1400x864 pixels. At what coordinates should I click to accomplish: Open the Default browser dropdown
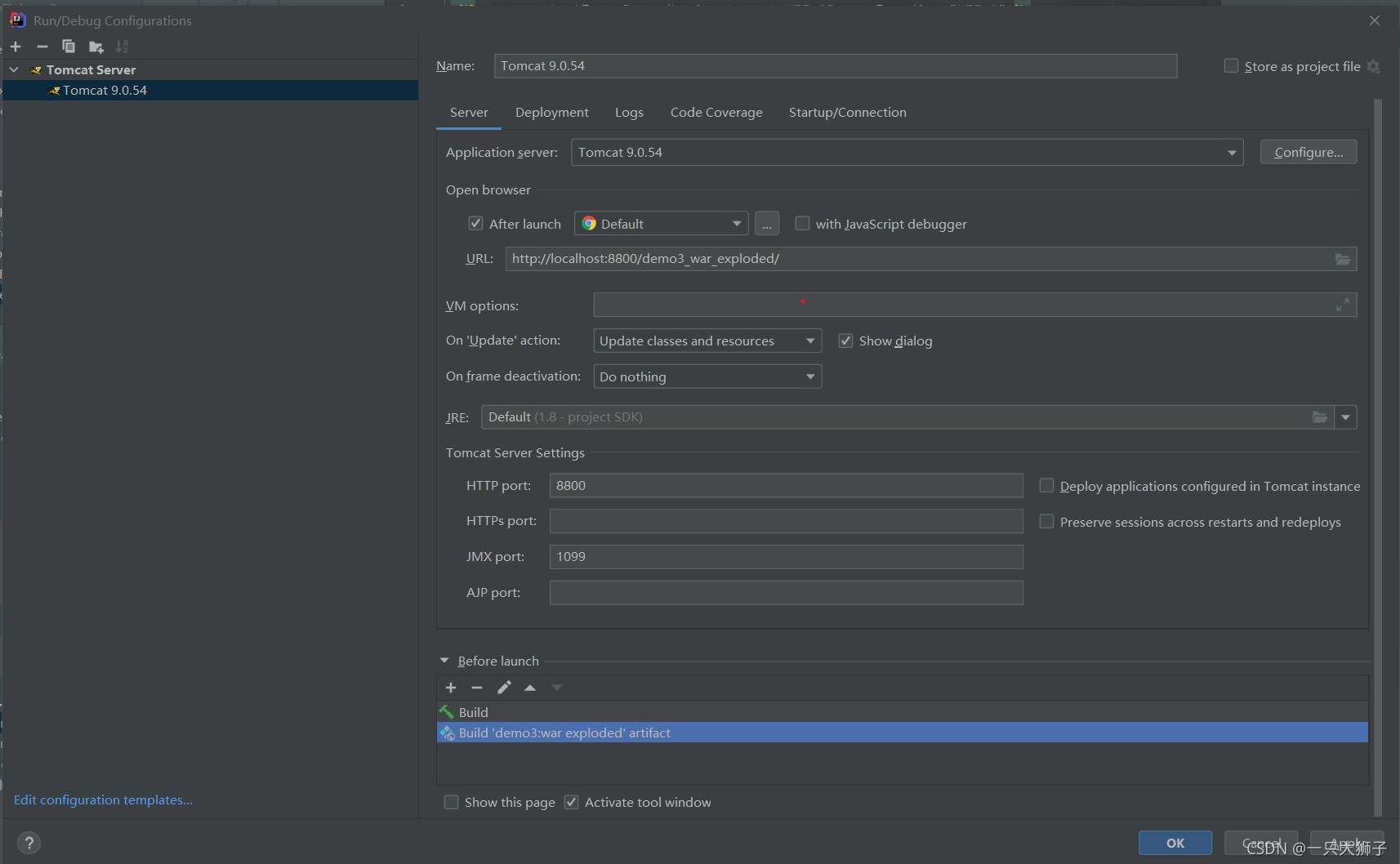tap(662, 224)
